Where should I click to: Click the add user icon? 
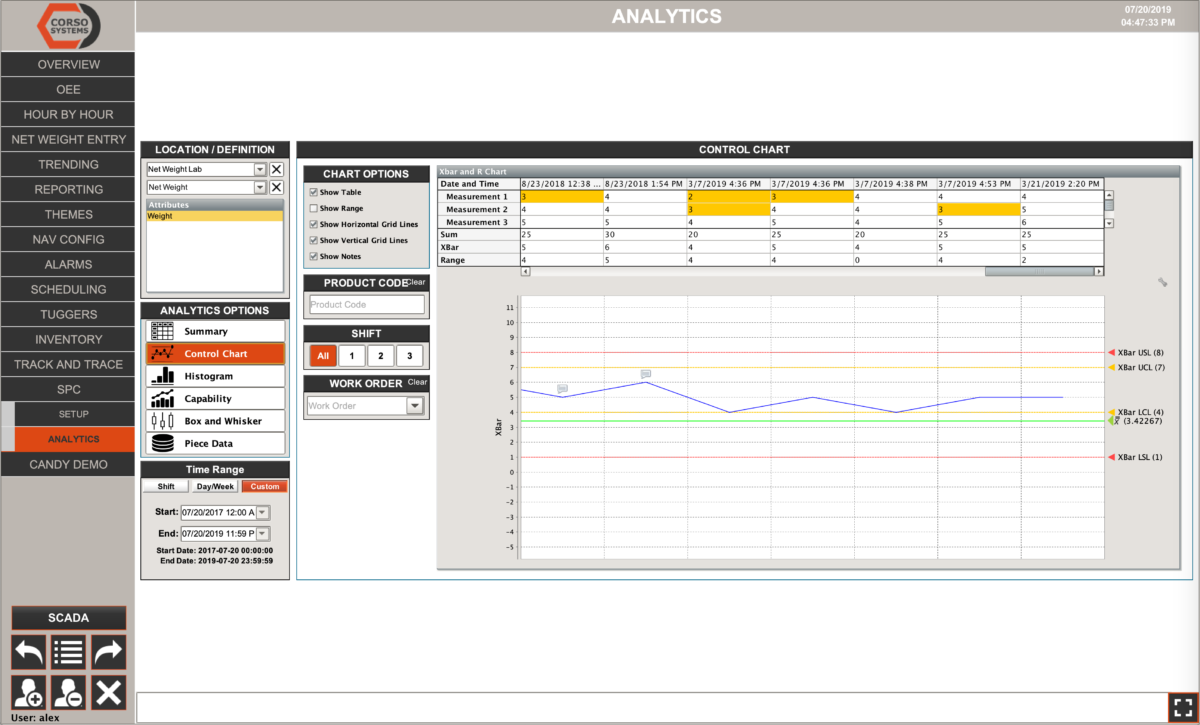[x=28, y=691]
